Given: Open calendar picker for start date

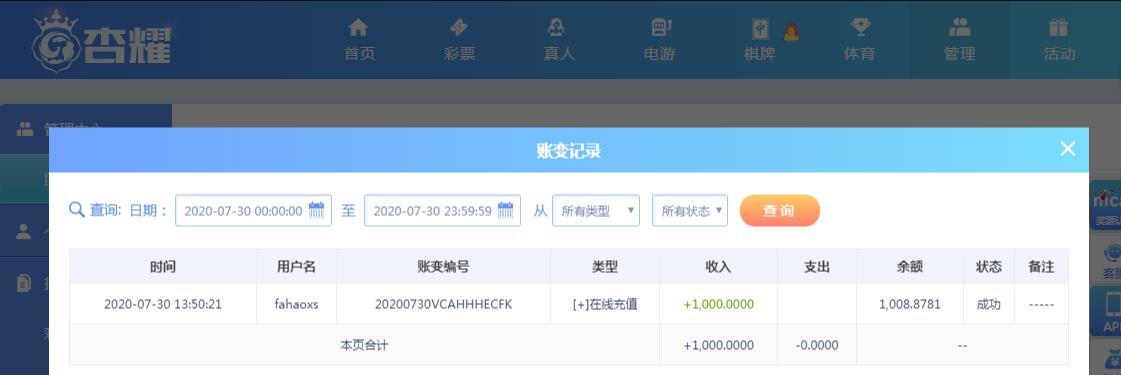Looking at the screenshot, I should click(316, 210).
